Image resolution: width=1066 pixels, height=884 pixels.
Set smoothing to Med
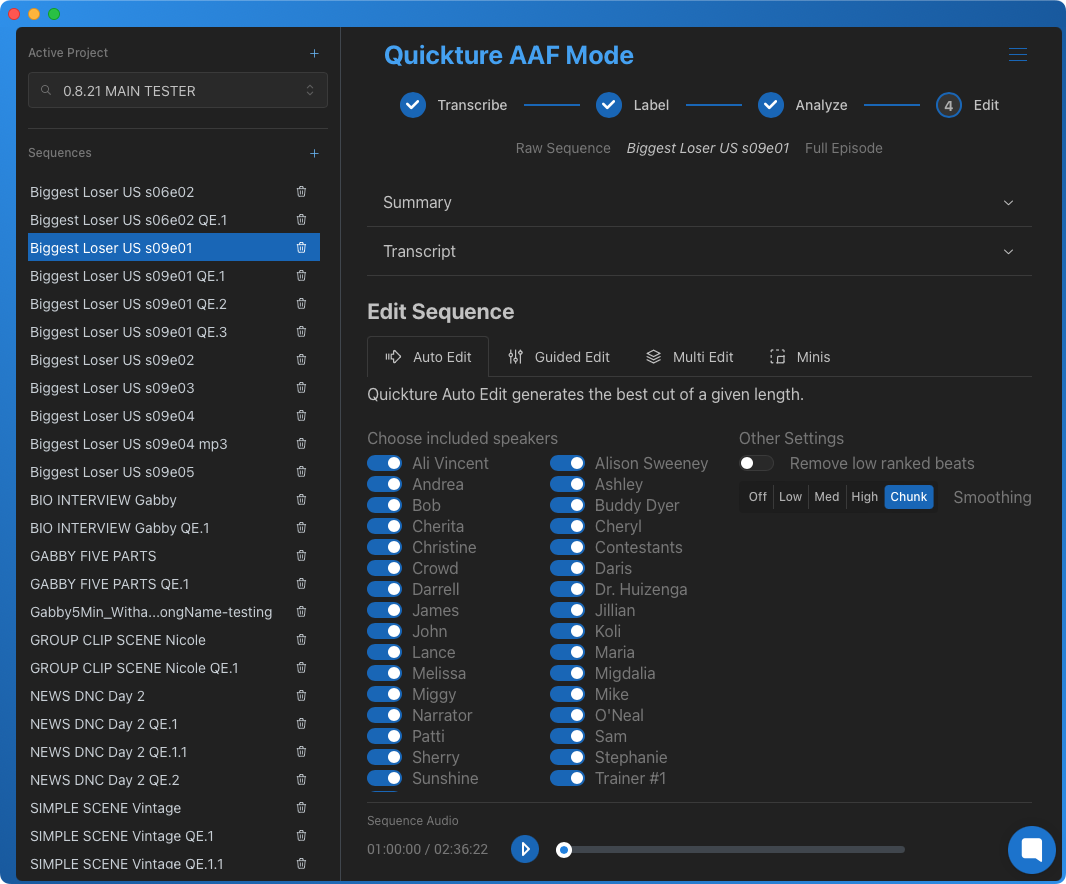(827, 497)
